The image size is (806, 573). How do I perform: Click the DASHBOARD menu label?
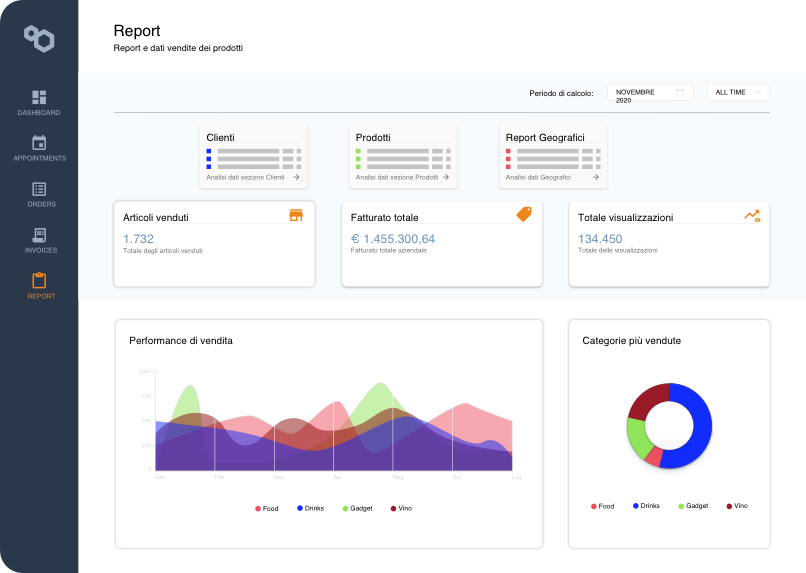(x=39, y=113)
